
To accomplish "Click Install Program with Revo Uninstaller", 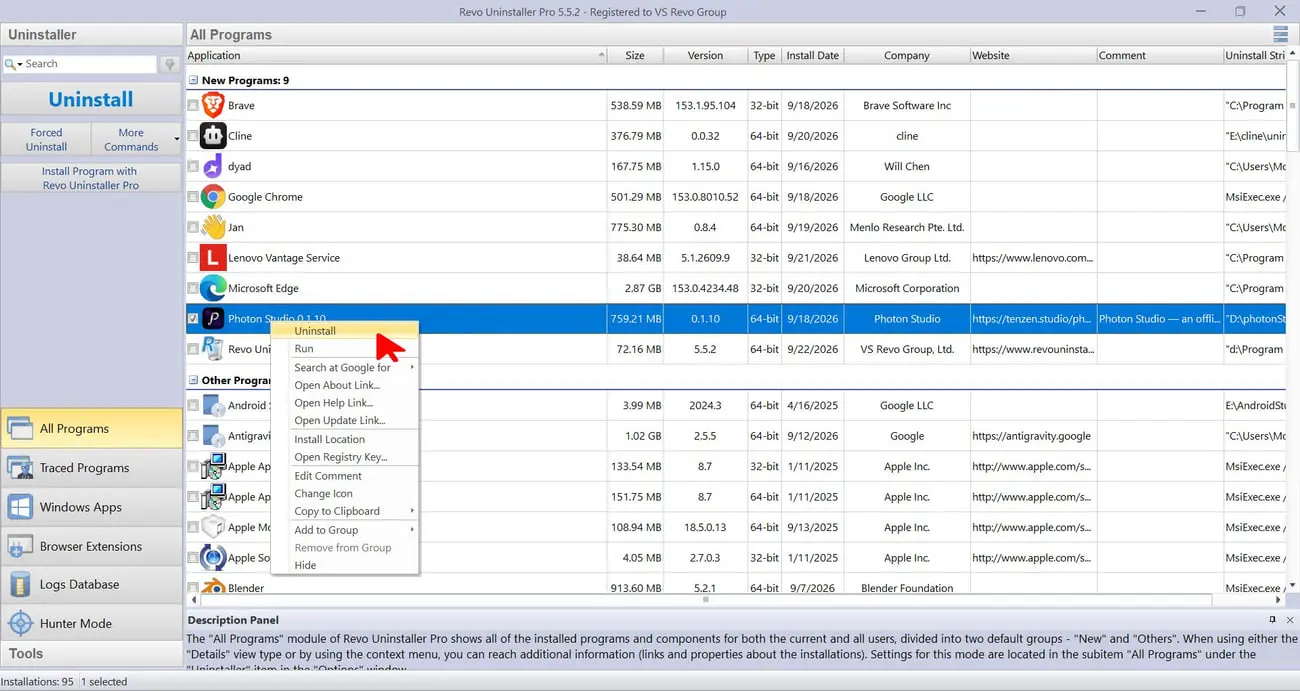I will 91,178.
